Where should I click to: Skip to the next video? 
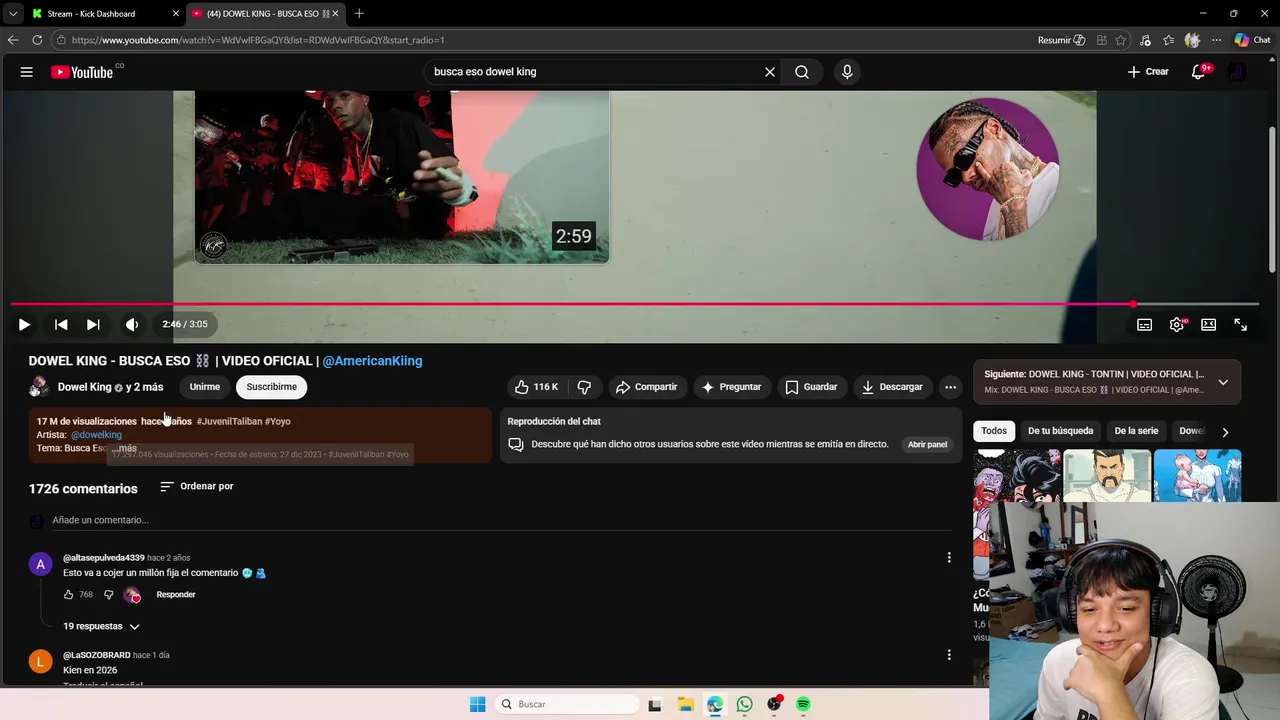pyautogui.click(x=93, y=324)
